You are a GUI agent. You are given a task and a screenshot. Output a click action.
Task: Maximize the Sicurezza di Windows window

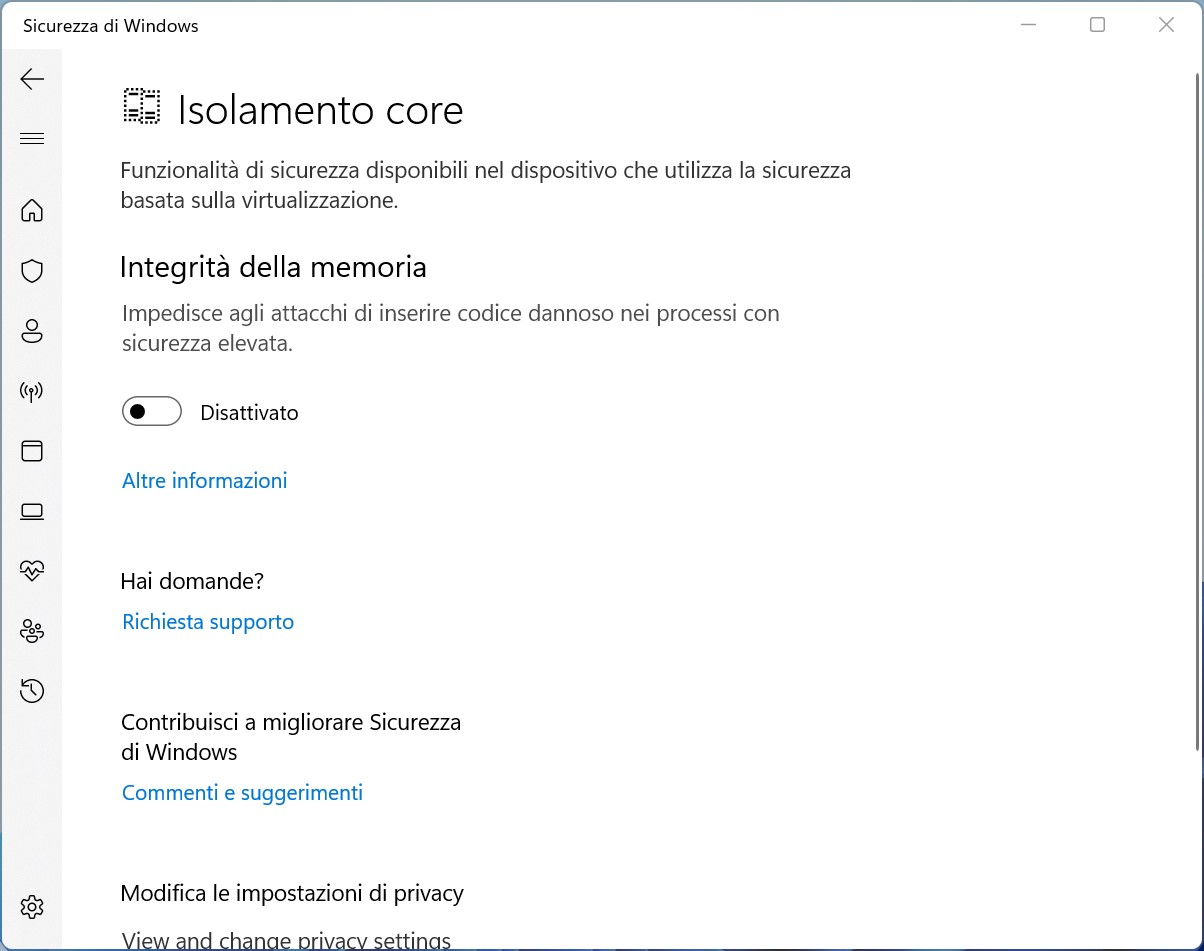click(1097, 25)
